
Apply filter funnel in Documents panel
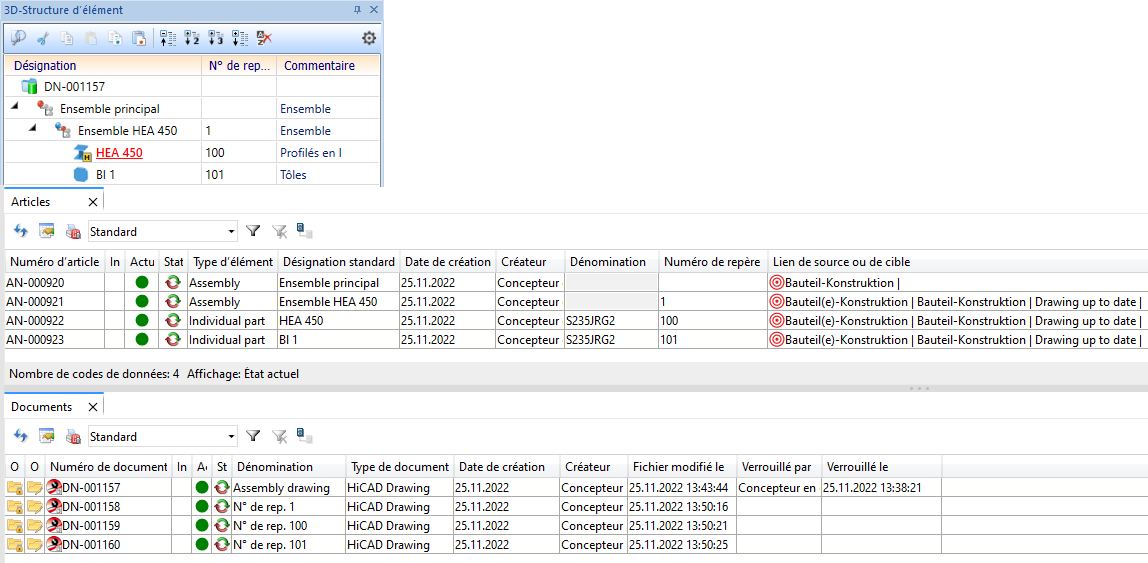(x=253, y=436)
